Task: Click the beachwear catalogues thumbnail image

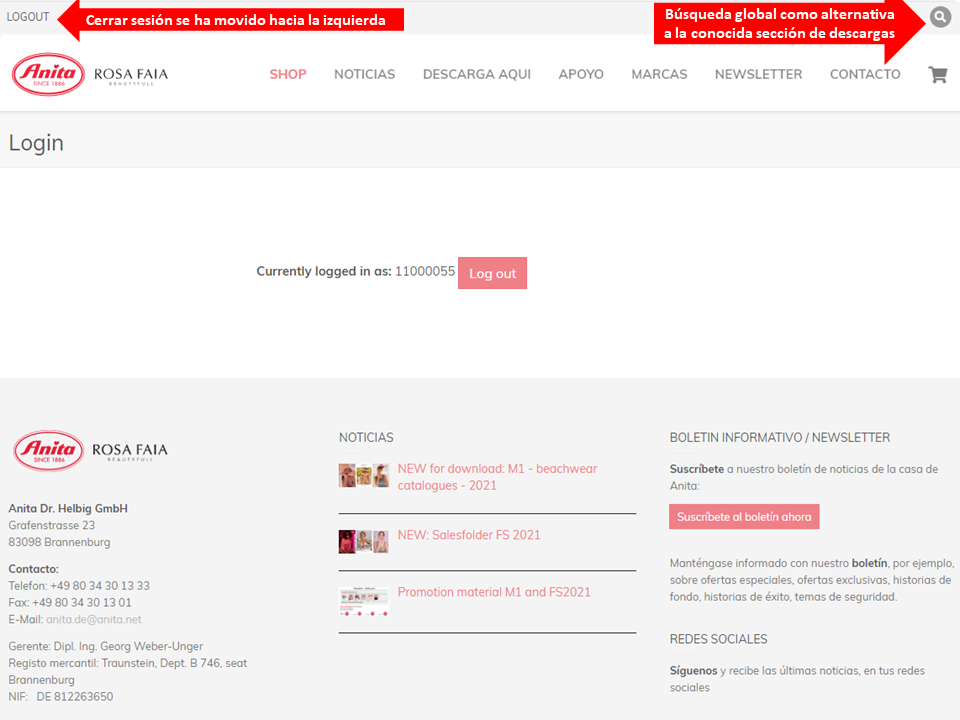Action: pos(363,476)
